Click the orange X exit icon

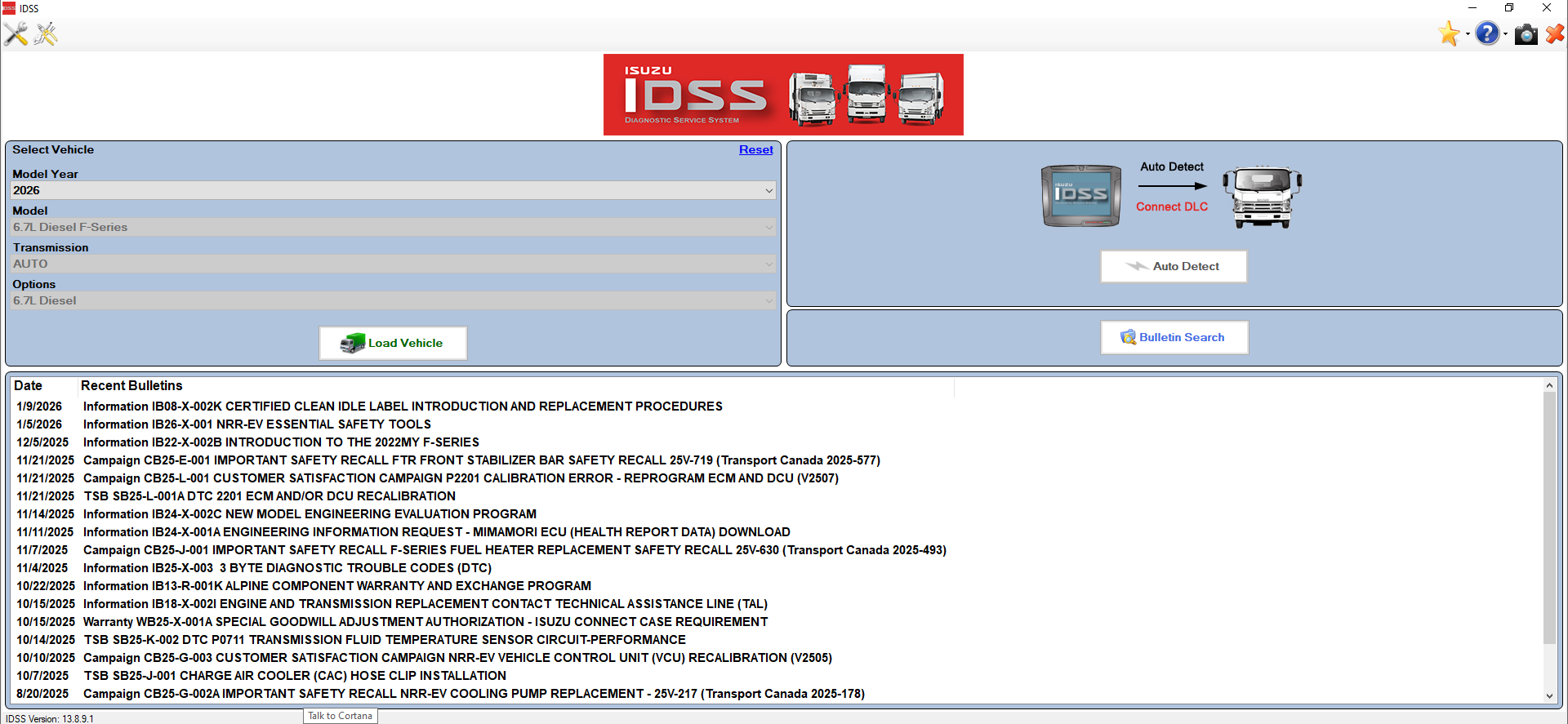(1555, 33)
